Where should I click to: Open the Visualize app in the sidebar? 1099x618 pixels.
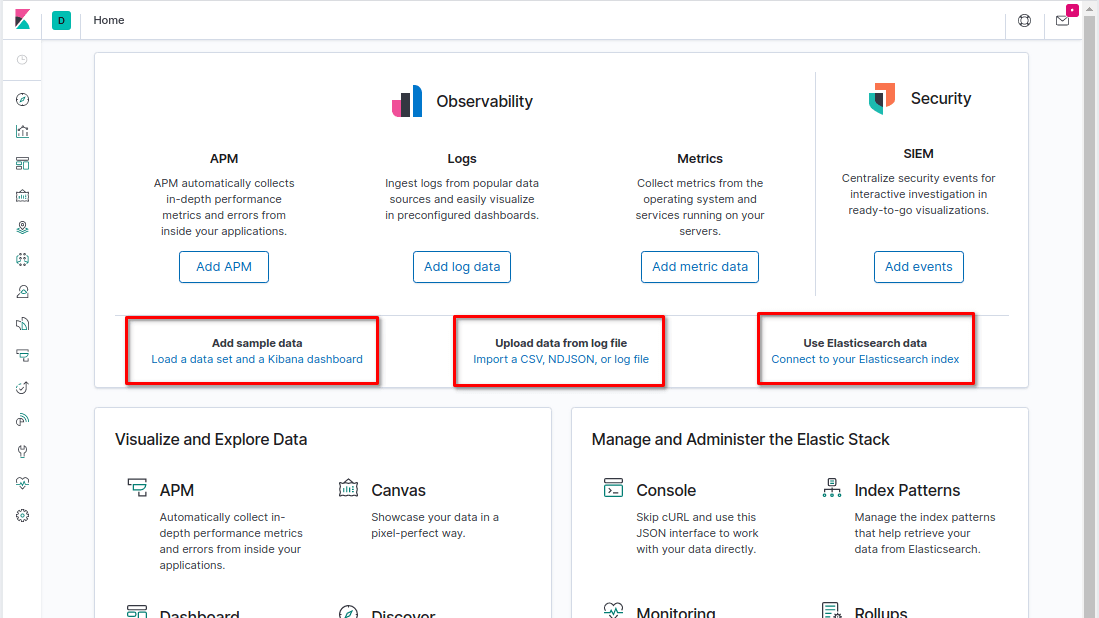22,130
